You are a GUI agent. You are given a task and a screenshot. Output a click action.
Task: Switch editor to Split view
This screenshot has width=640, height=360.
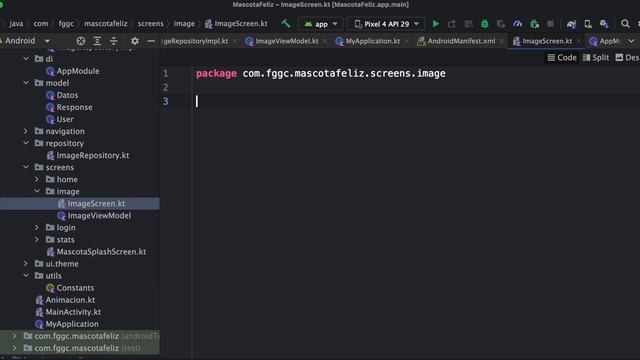click(x=596, y=58)
